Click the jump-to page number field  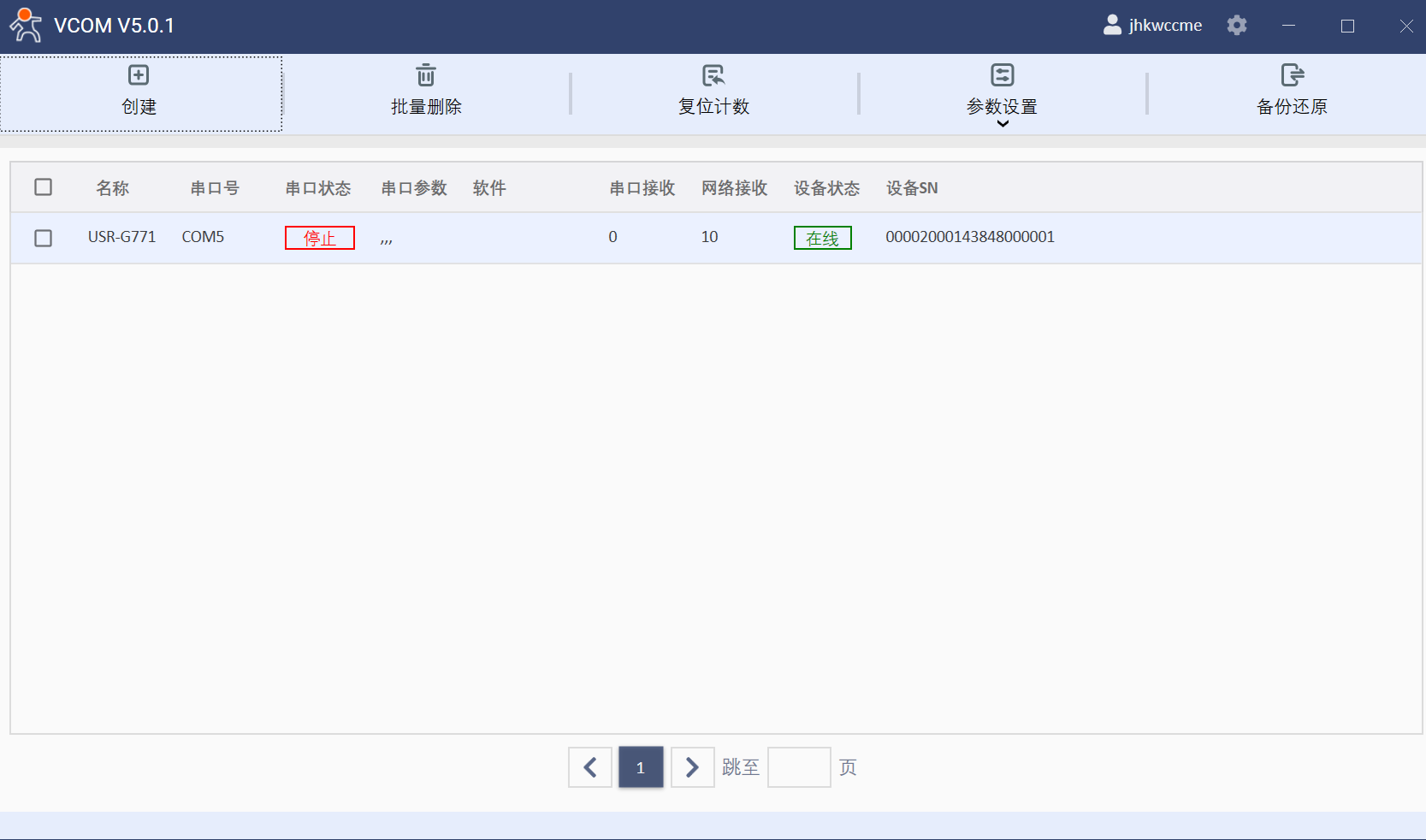[x=799, y=767]
